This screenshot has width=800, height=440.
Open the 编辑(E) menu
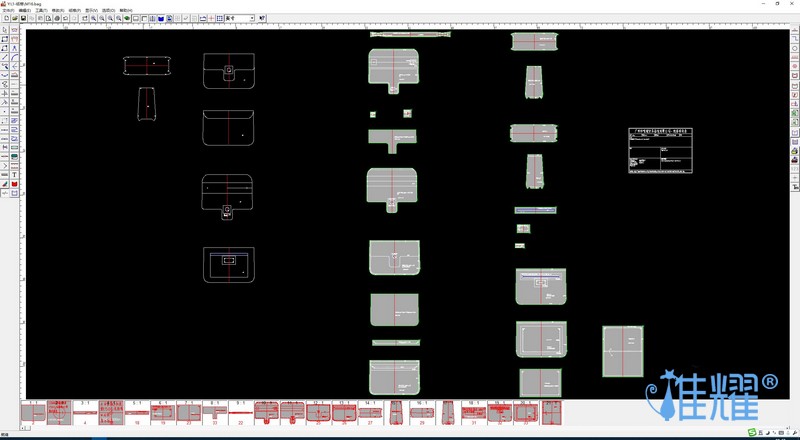(24, 10)
